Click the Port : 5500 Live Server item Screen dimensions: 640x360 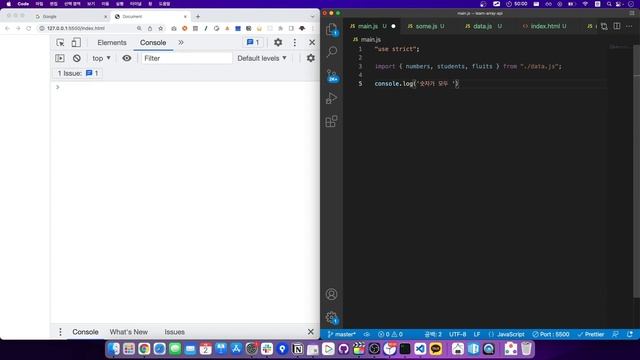pos(551,334)
